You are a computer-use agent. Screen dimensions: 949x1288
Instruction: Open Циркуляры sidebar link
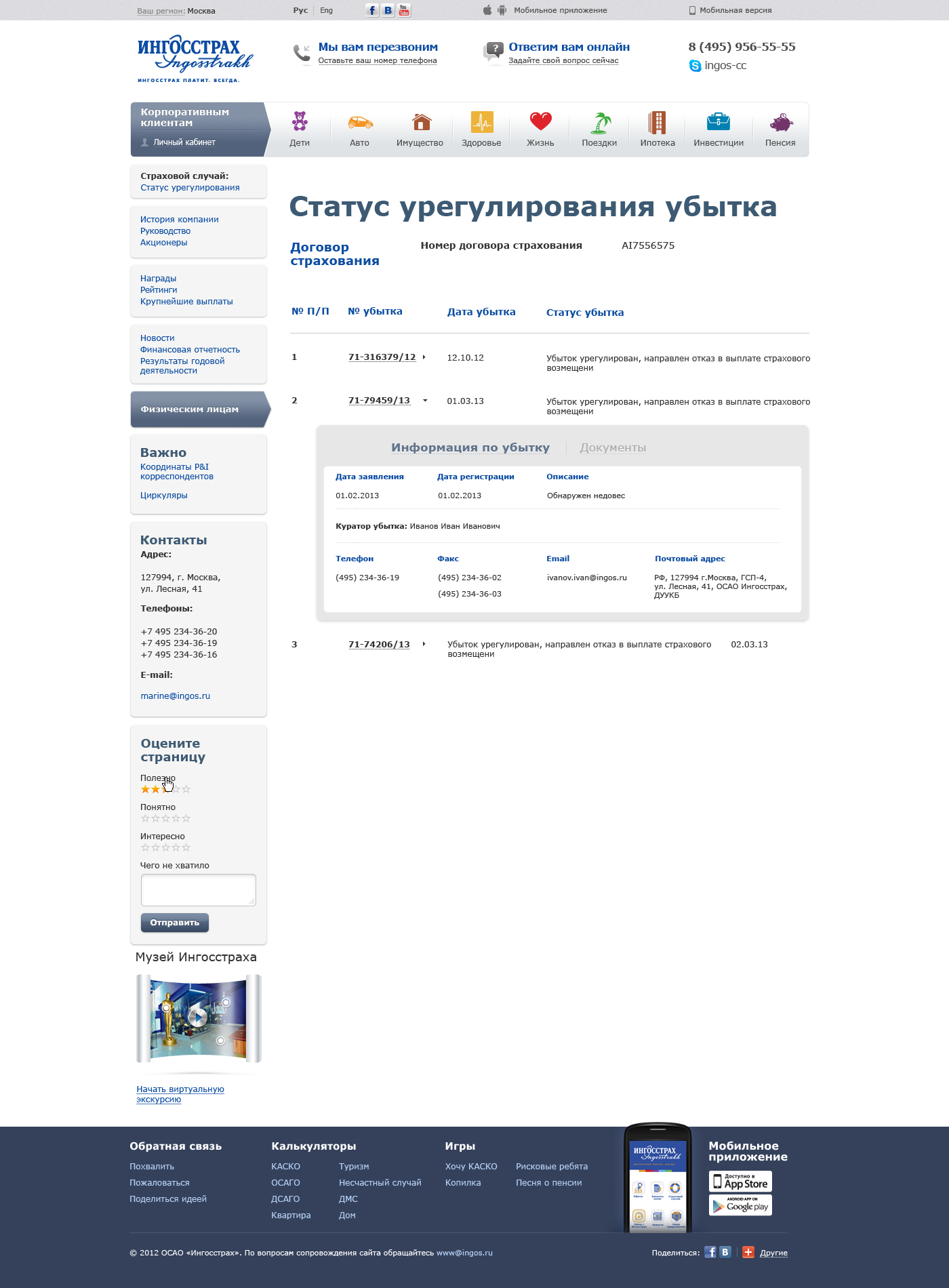click(x=164, y=496)
